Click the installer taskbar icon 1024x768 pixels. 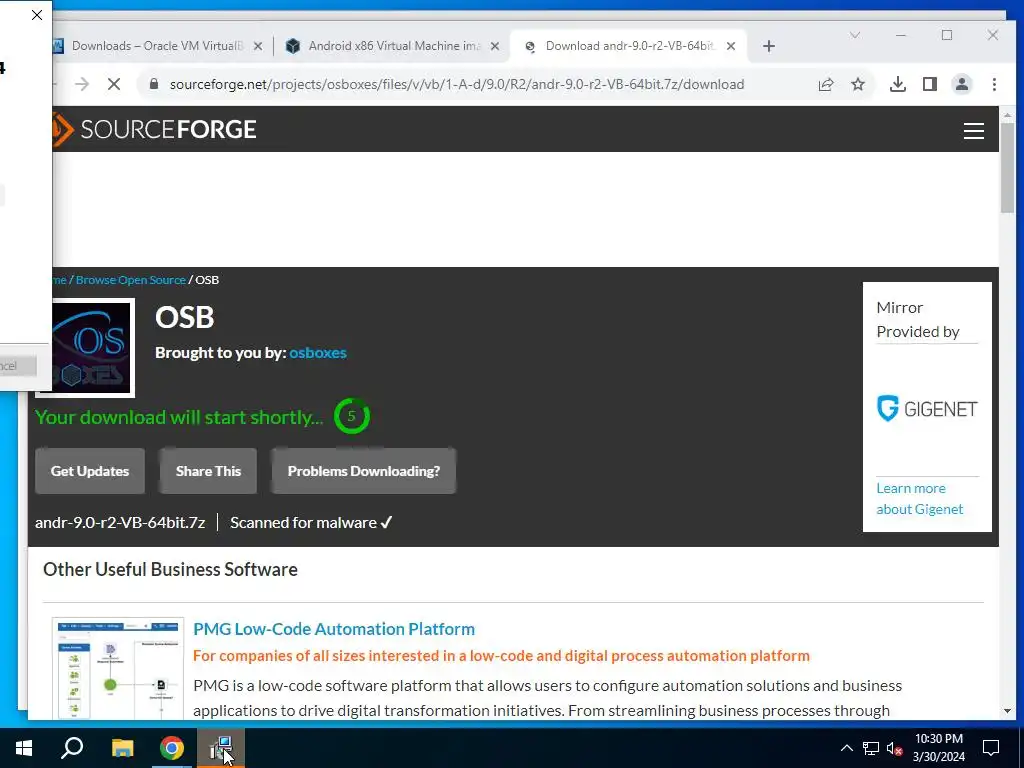point(221,748)
